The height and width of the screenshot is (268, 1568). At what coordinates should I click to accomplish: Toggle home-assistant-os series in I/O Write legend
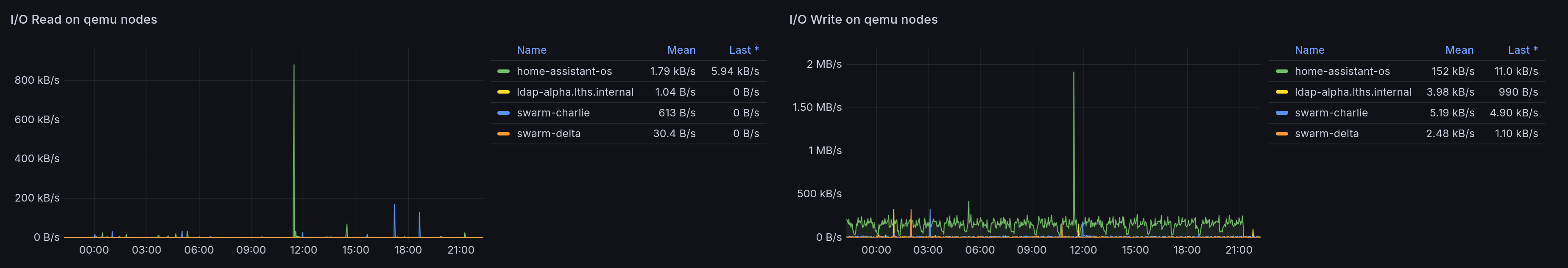click(1342, 71)
